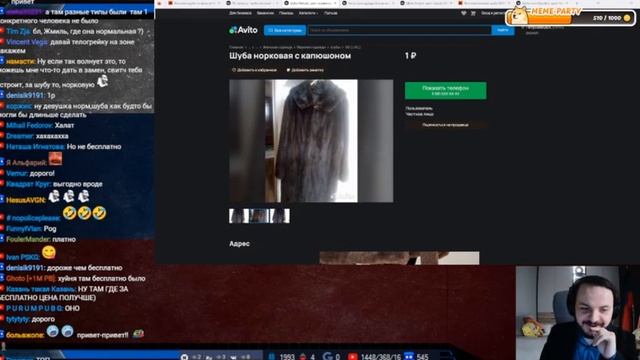
Task: Click the 'Шуба норковая с капюшоном' listing title
Action: pos(290,56)
